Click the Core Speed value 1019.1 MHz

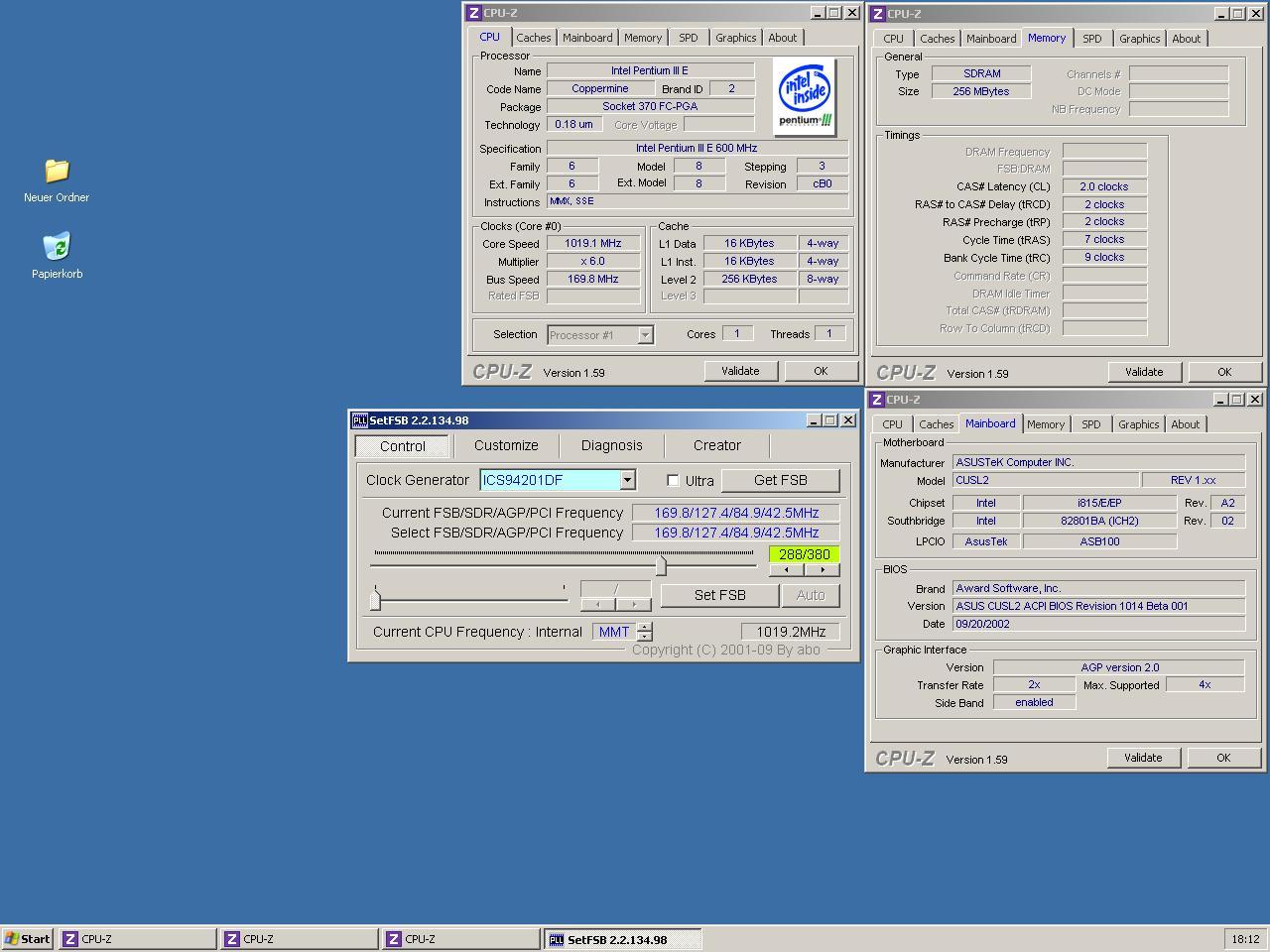pos(593,244)
